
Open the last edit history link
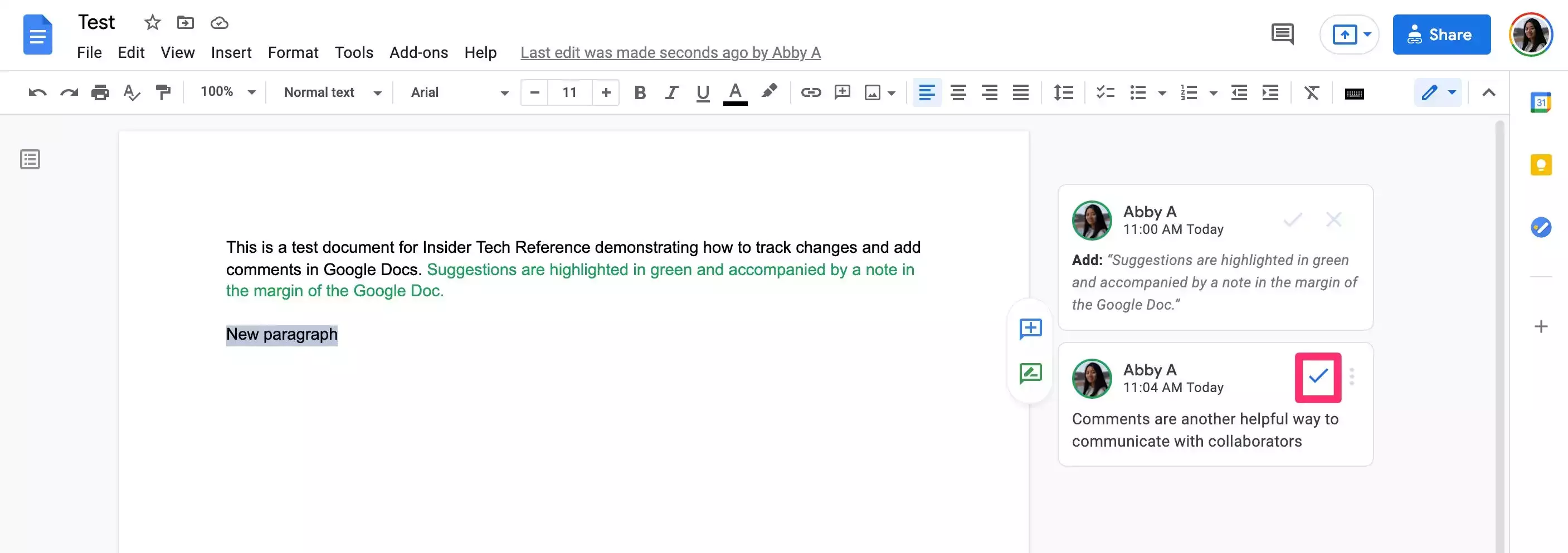pos(670,53)
